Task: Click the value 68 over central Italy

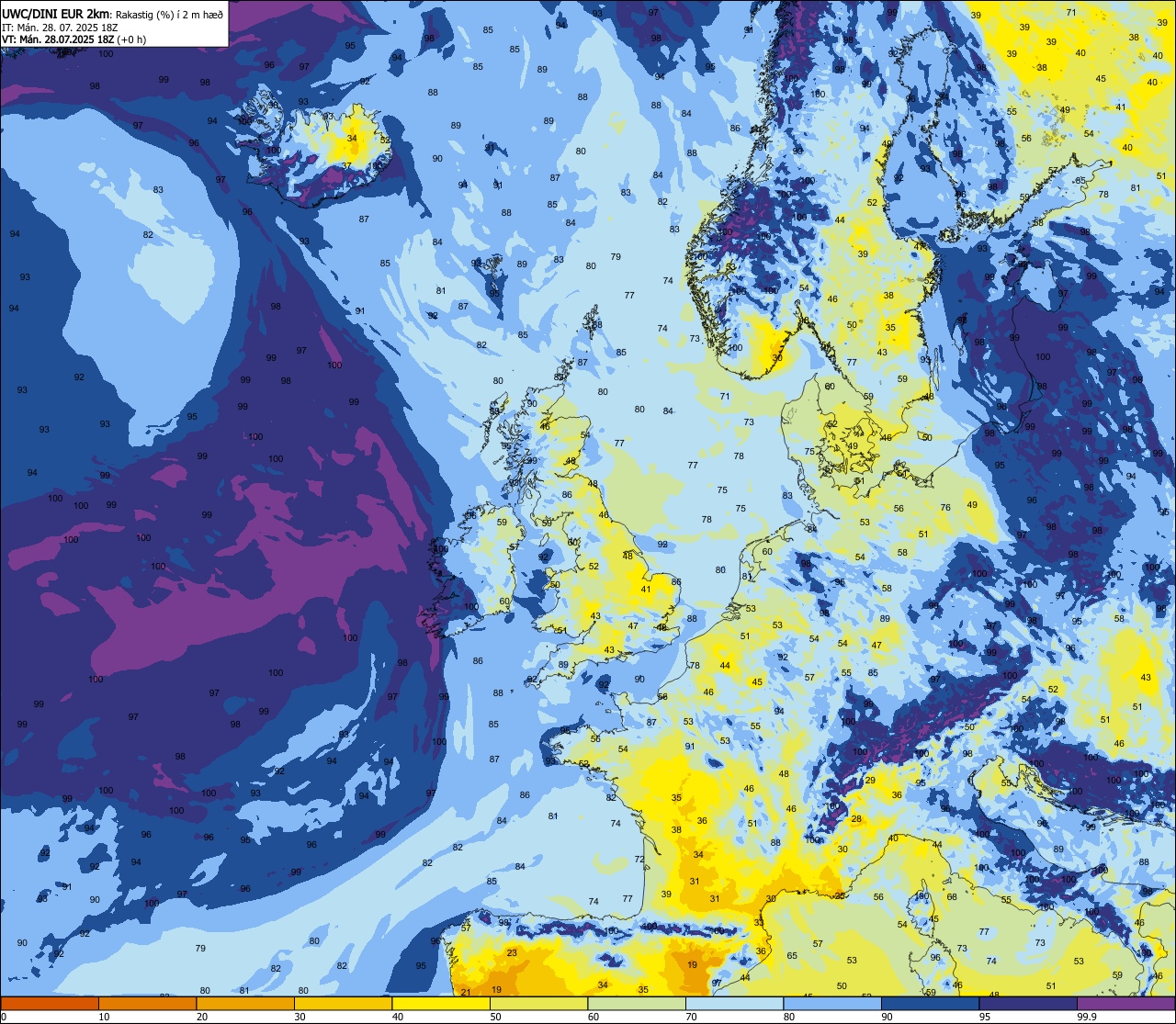Action: (x=952, y=897)
